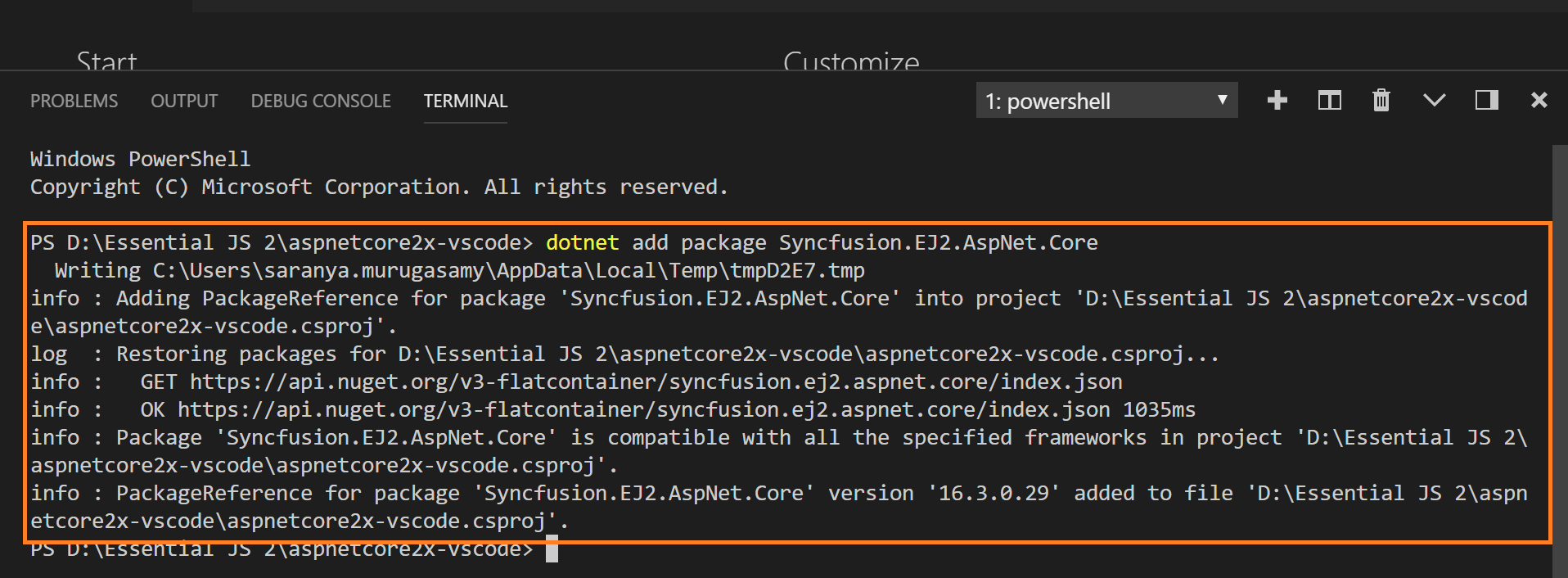Viewport: 1568px width, 578px height.
Task: Click 'Syncfusion.EJ2.AspNet.Core' in the dotnet command
Action: click(939, 242)
